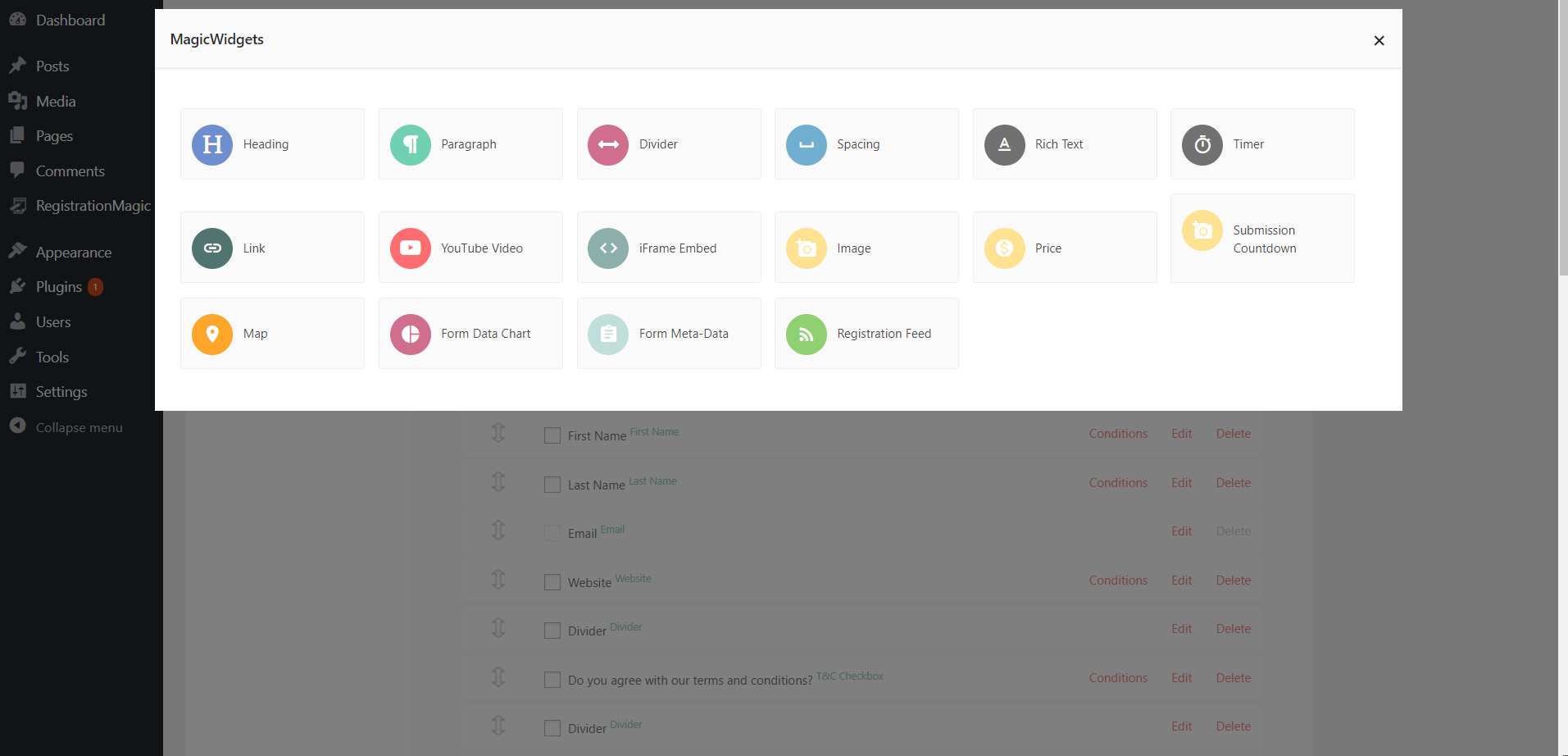
Task: Open Conditions for the Website field
Action: [x=1118, y=581]
